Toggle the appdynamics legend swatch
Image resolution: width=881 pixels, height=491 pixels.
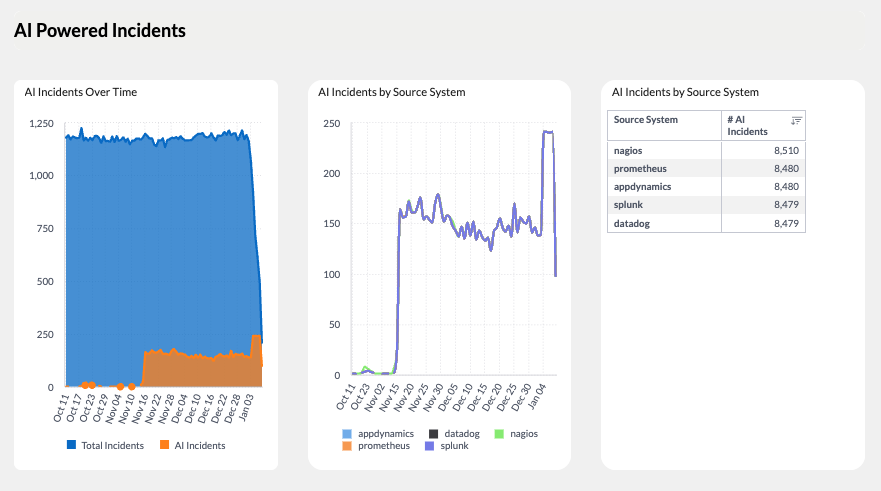pyautogui.click(x=347, y=434)
